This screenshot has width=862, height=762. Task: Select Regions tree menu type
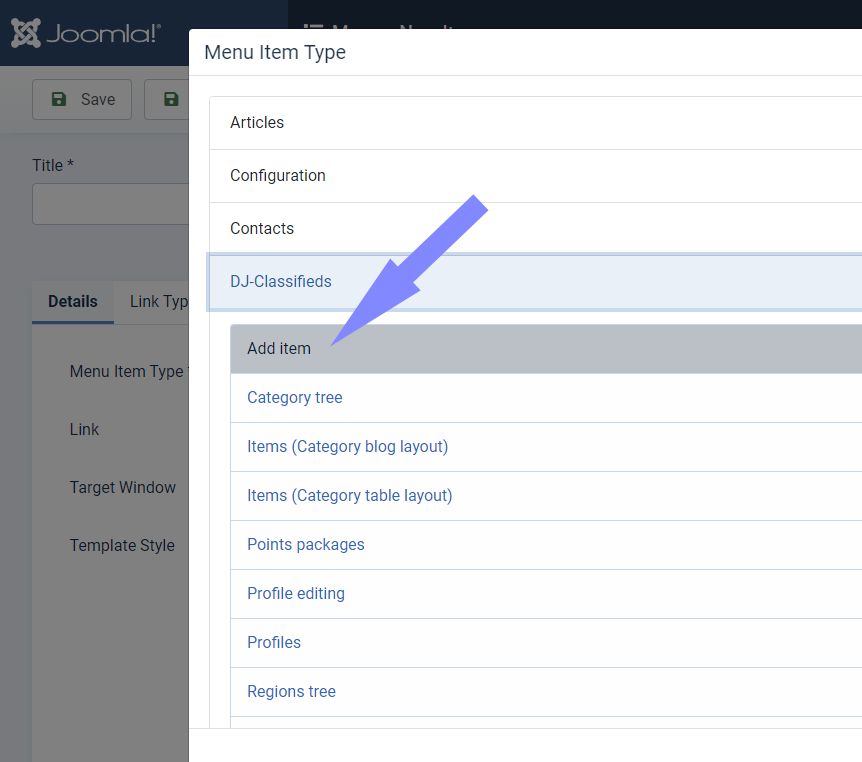coord(546,692)
